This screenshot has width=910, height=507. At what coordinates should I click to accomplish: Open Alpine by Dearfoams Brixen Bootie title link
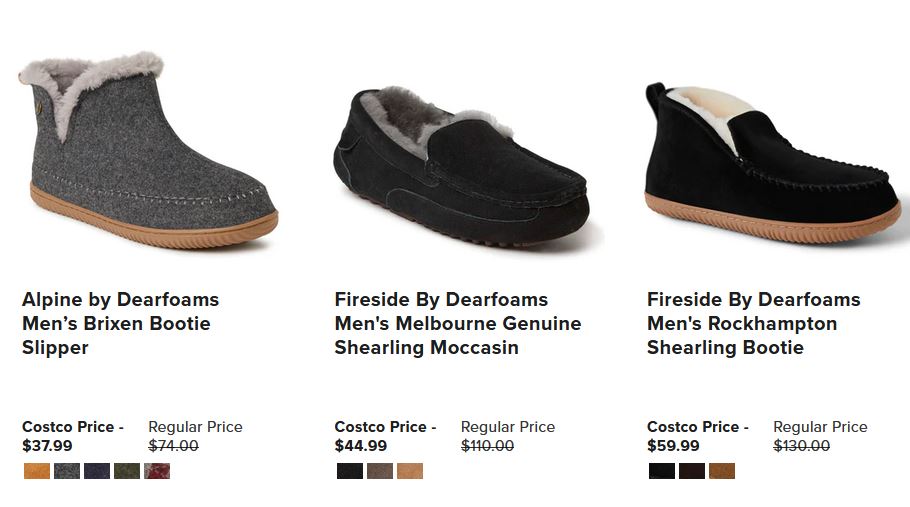point(120,323)
